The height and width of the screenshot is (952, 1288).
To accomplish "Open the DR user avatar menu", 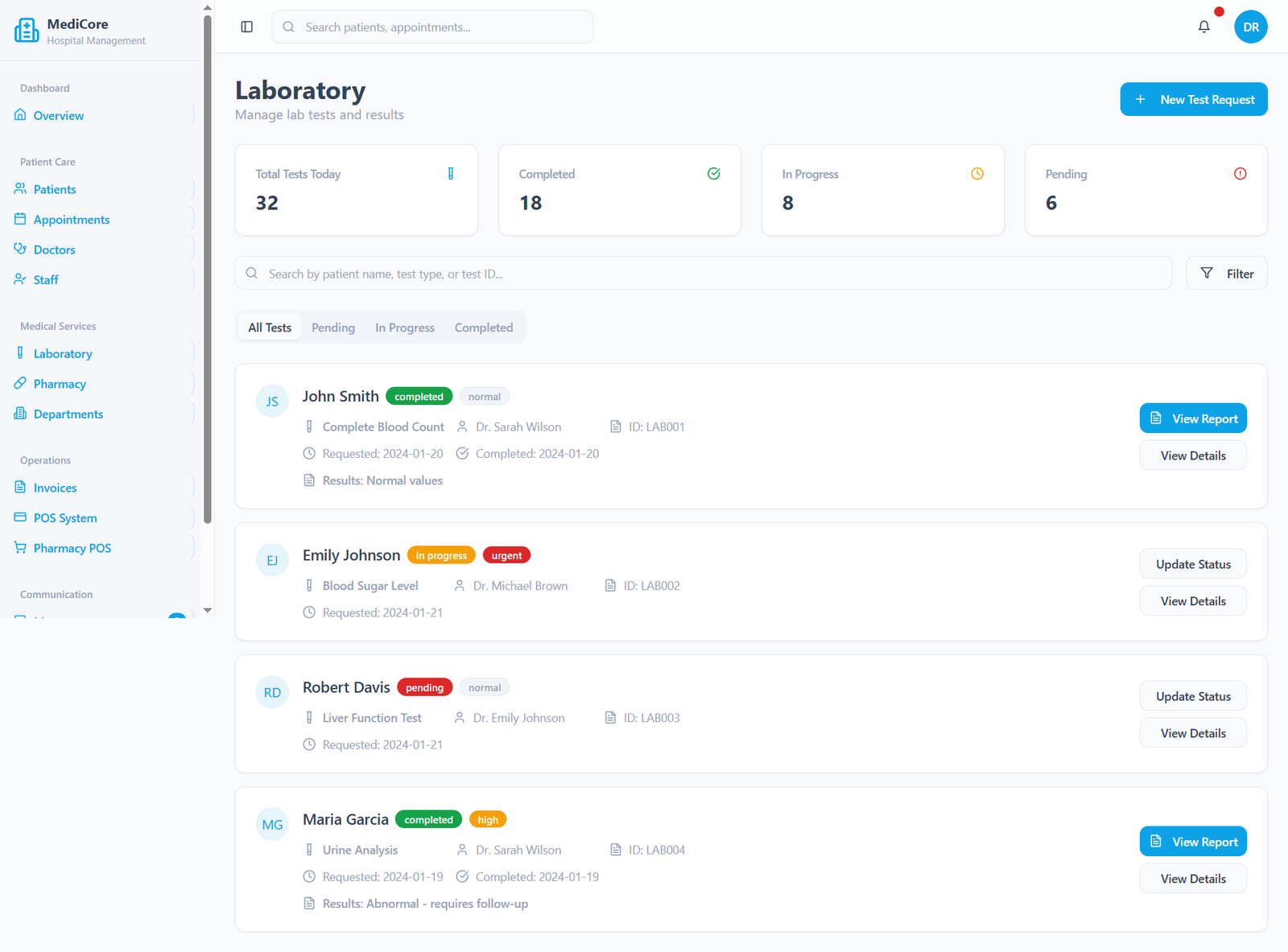I will pos(1250,27).
